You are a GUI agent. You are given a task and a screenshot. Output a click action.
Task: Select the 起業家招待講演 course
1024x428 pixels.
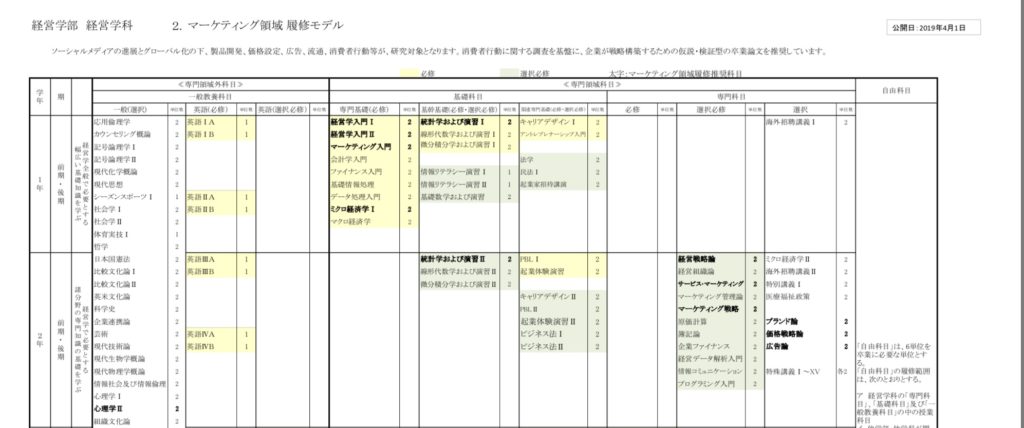click(x=543, y=184)
